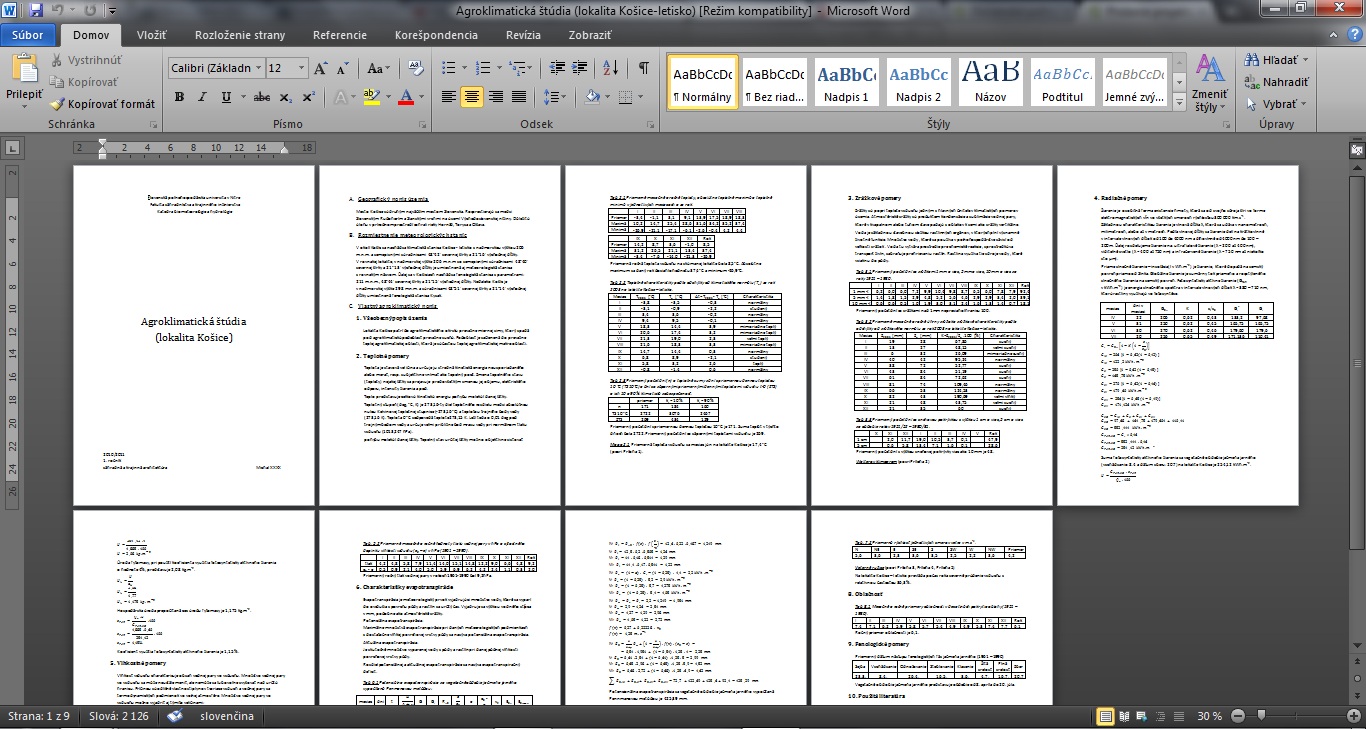
Task: Click the Grow Font icon
Action: tap(321, 69)
